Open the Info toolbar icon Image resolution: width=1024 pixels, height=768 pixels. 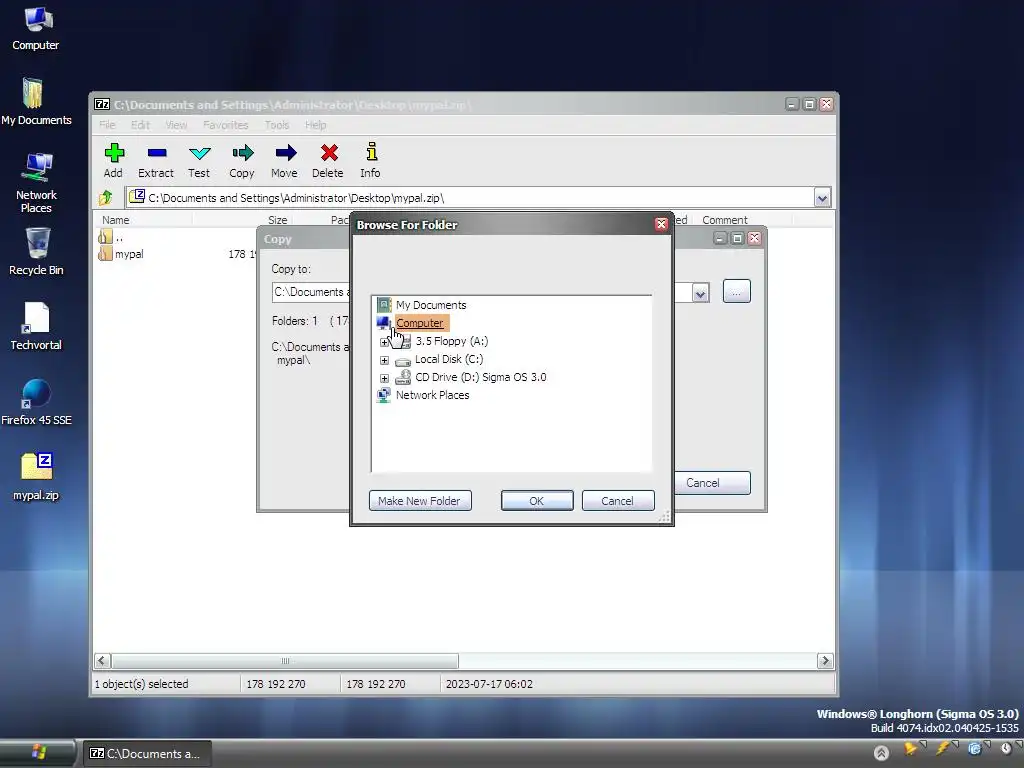tap(371, 152)
